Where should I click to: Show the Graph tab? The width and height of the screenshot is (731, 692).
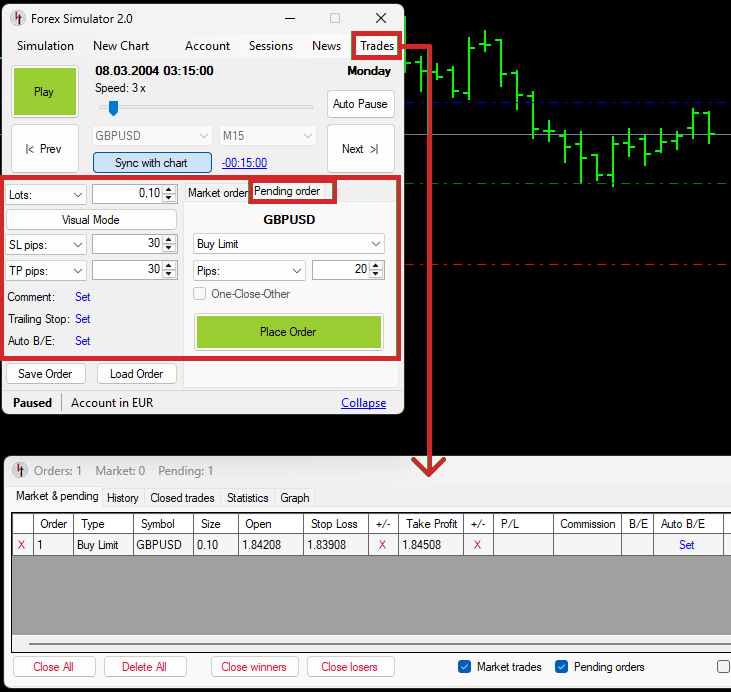(x=295, y=498)
